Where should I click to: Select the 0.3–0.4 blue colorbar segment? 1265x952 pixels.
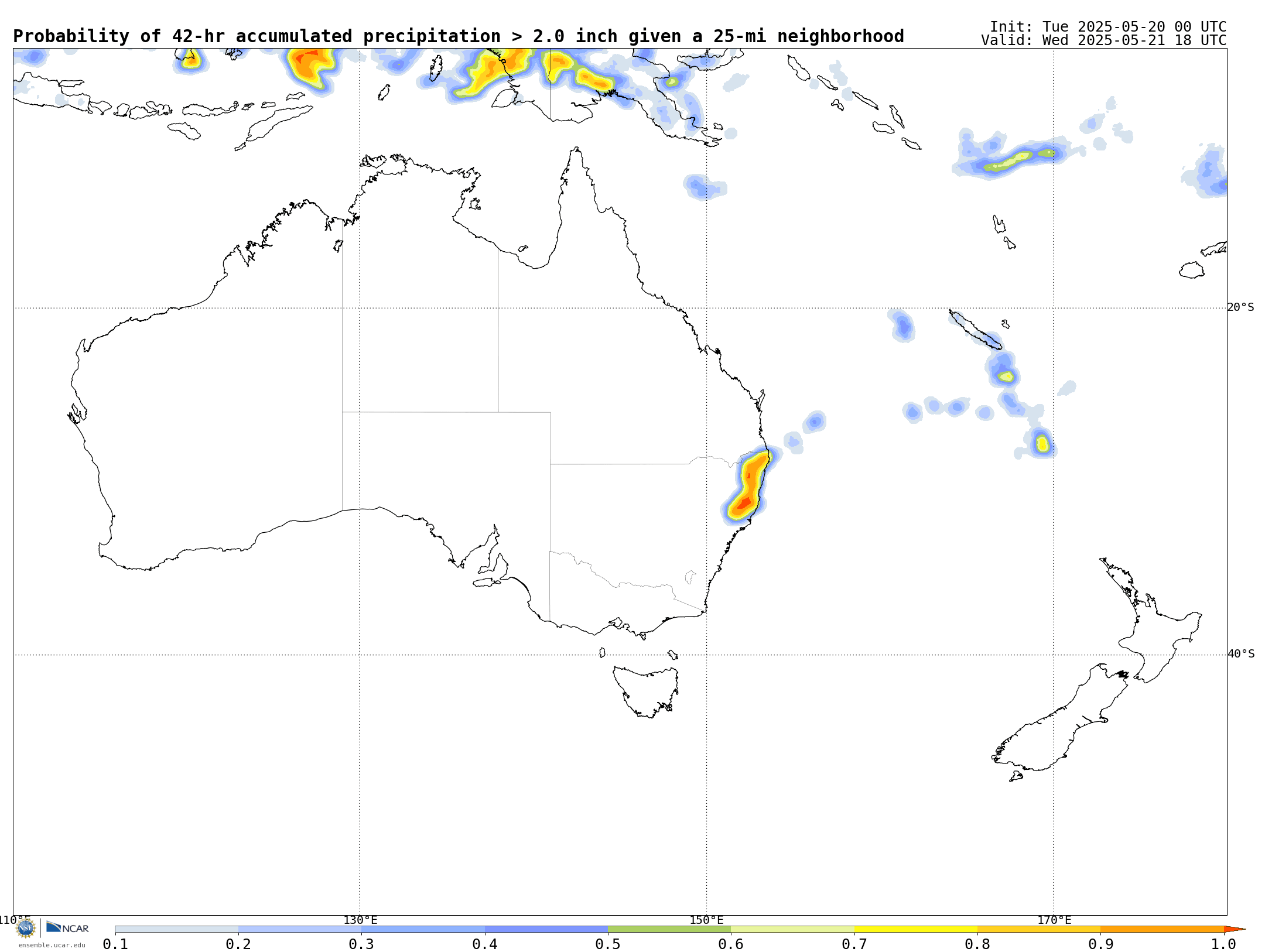tap(423, 929)
